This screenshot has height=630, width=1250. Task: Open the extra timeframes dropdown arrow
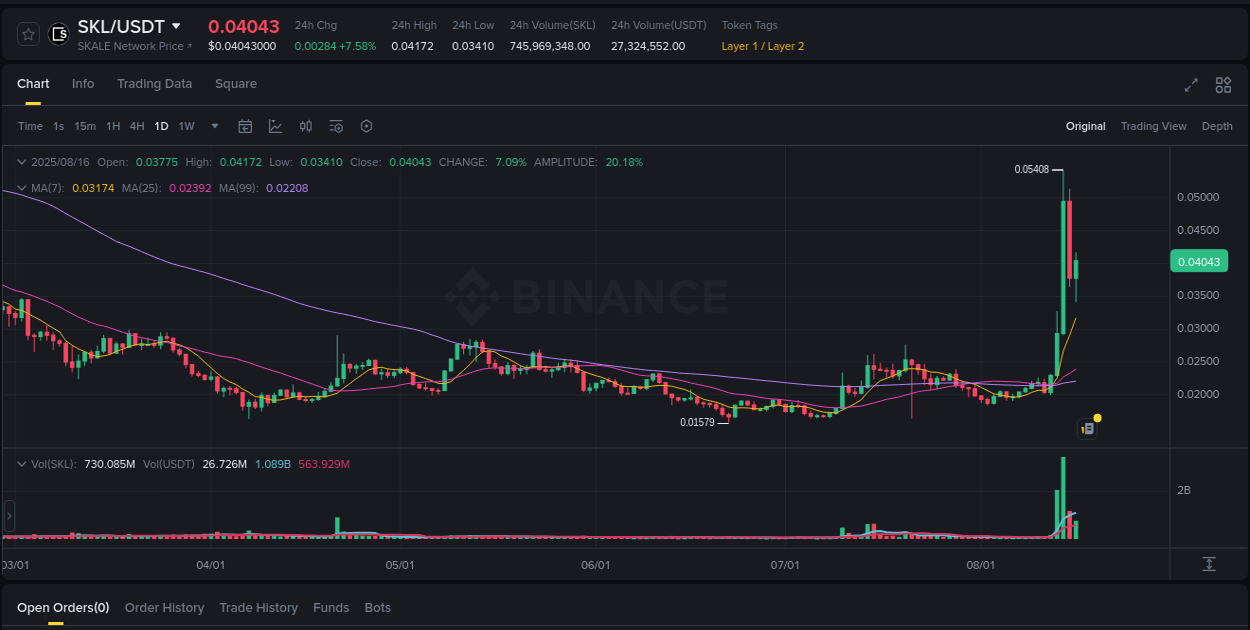point(214,126)
